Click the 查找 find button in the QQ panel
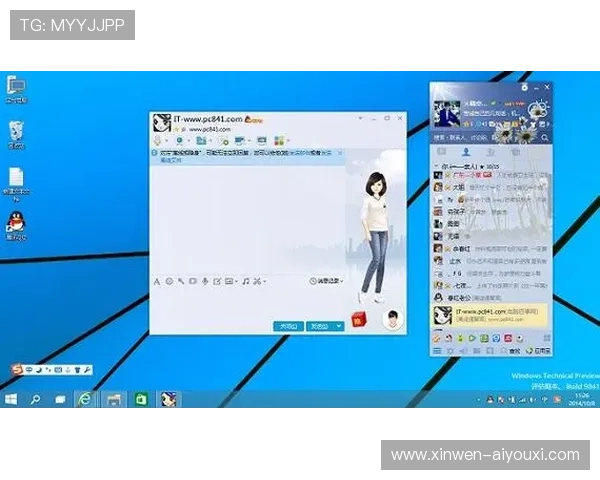This screenshot has width=600, height=480. tap(512, 351)
